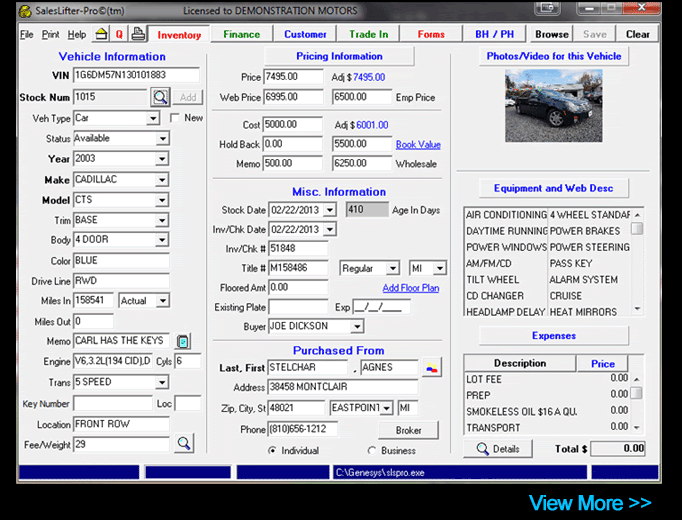
Task: Click the expenses list scrollbar up arrow
Action: [636, 379]
